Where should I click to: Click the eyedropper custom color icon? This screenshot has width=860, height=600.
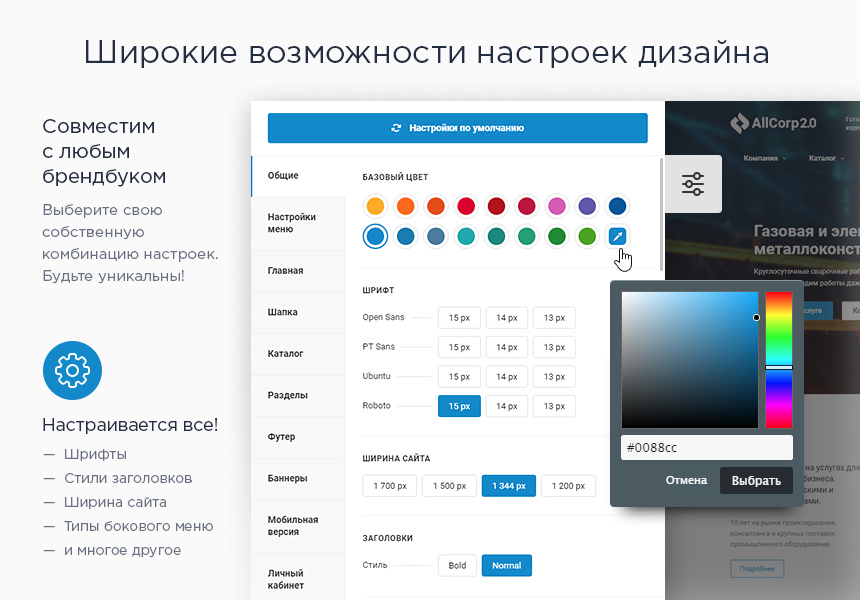pyautogui.click(x=617, y=237)
